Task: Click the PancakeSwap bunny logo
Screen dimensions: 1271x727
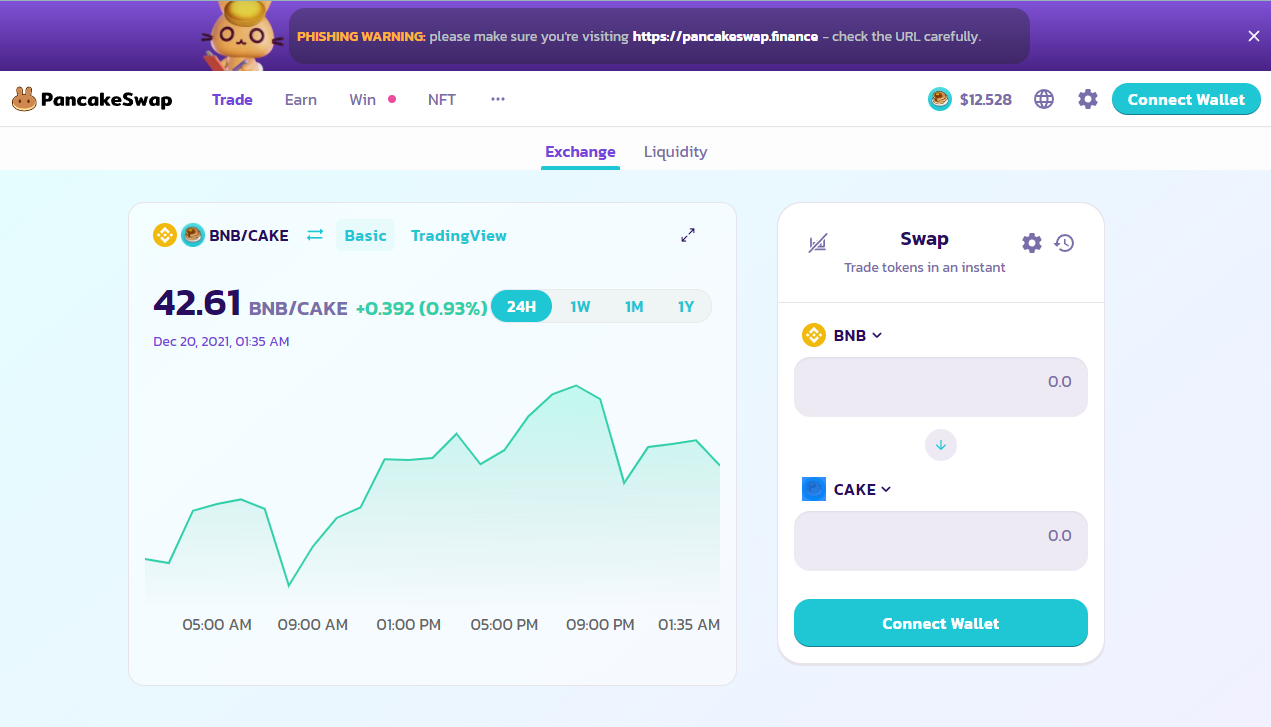Action: (25, 99)
